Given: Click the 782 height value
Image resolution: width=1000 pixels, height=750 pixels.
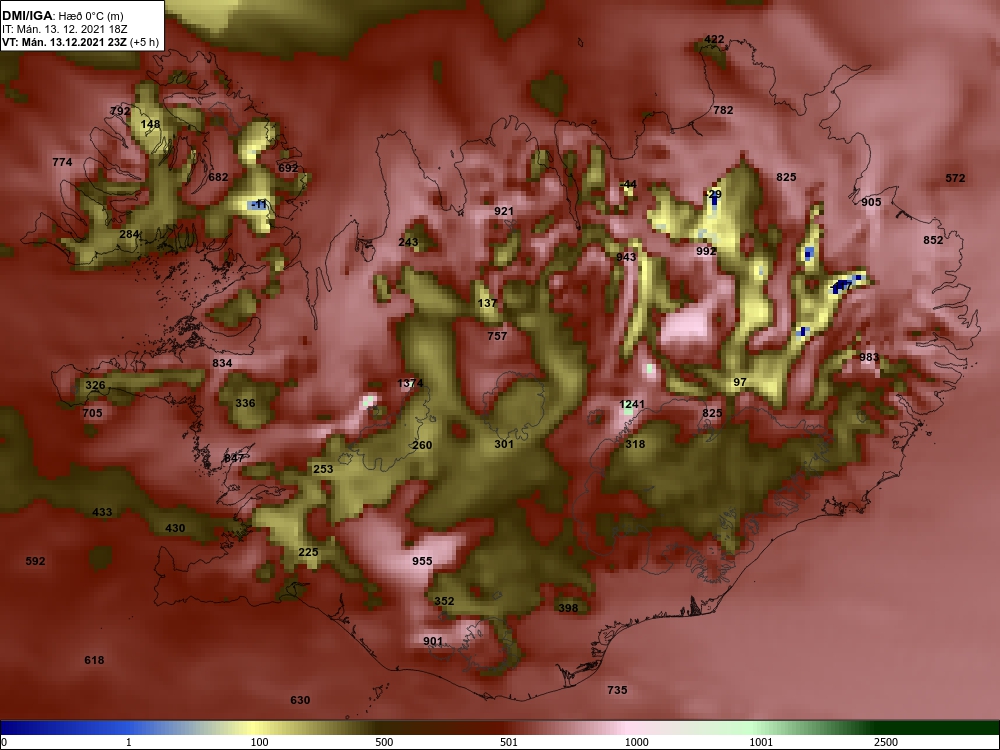Looking at the screenshot, I should (723, 110).
